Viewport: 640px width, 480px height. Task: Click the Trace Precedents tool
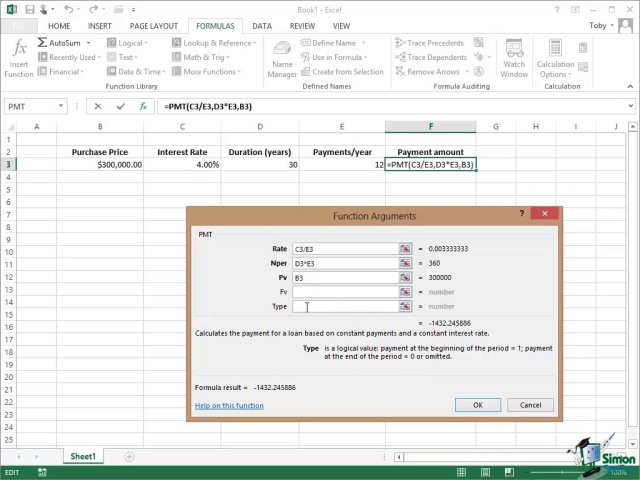coord(429,43)
